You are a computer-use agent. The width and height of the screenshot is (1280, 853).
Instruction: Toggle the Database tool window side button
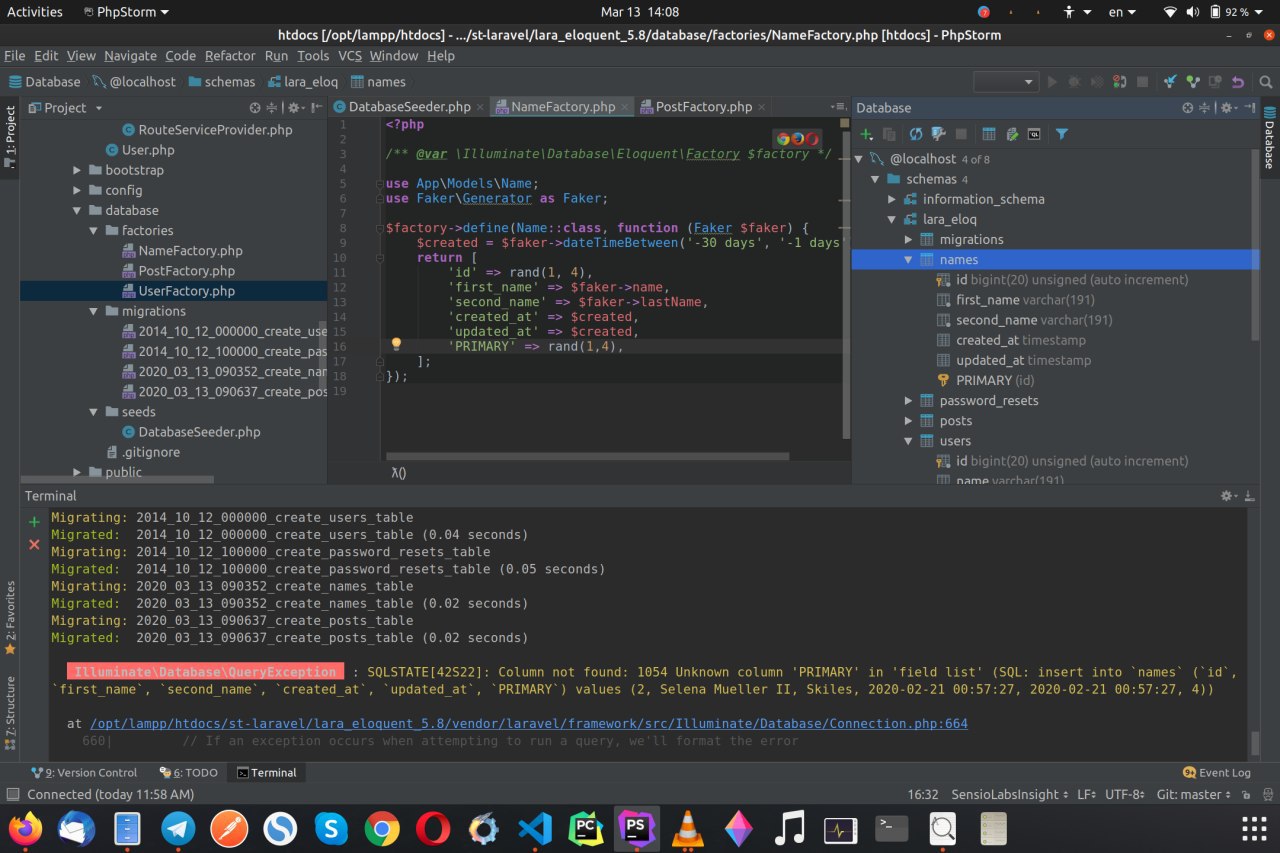coord(1270,137)
